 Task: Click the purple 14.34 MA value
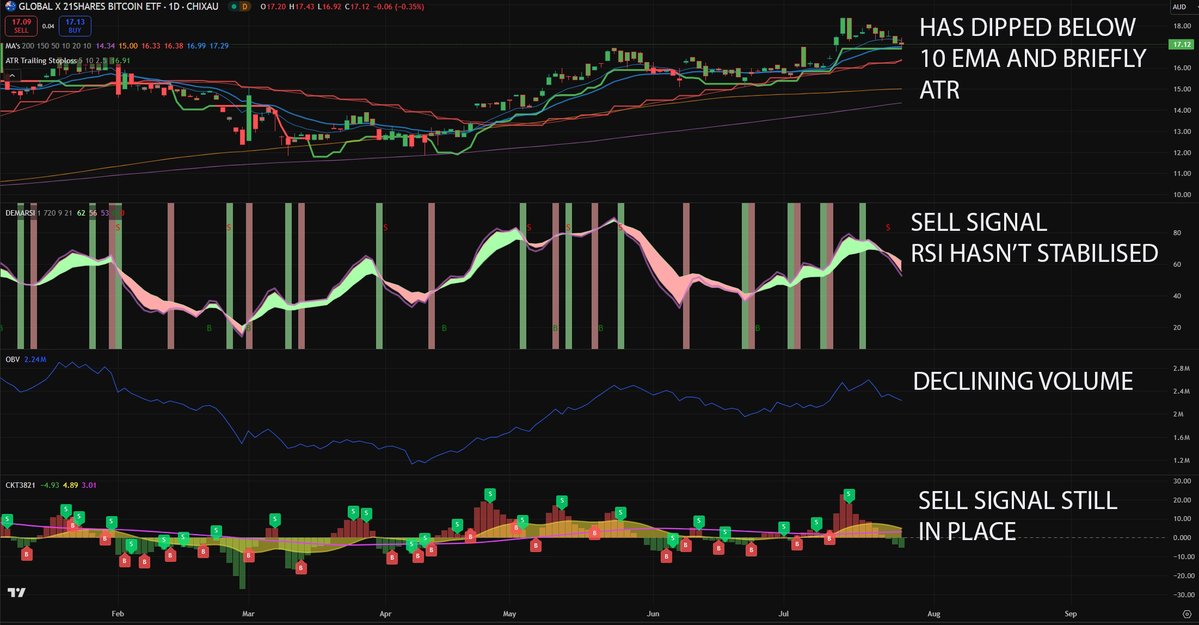(x=106, y=46)
